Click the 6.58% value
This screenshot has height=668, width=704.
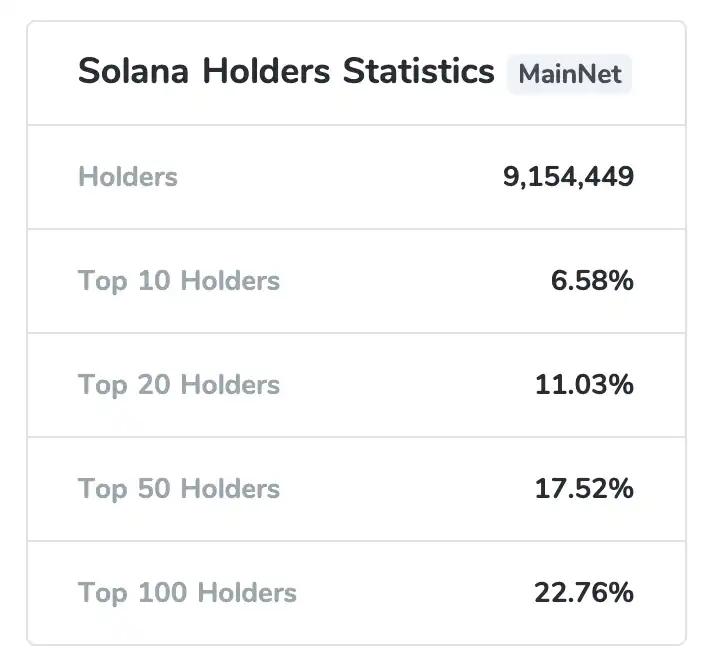(x=592, y=281)
